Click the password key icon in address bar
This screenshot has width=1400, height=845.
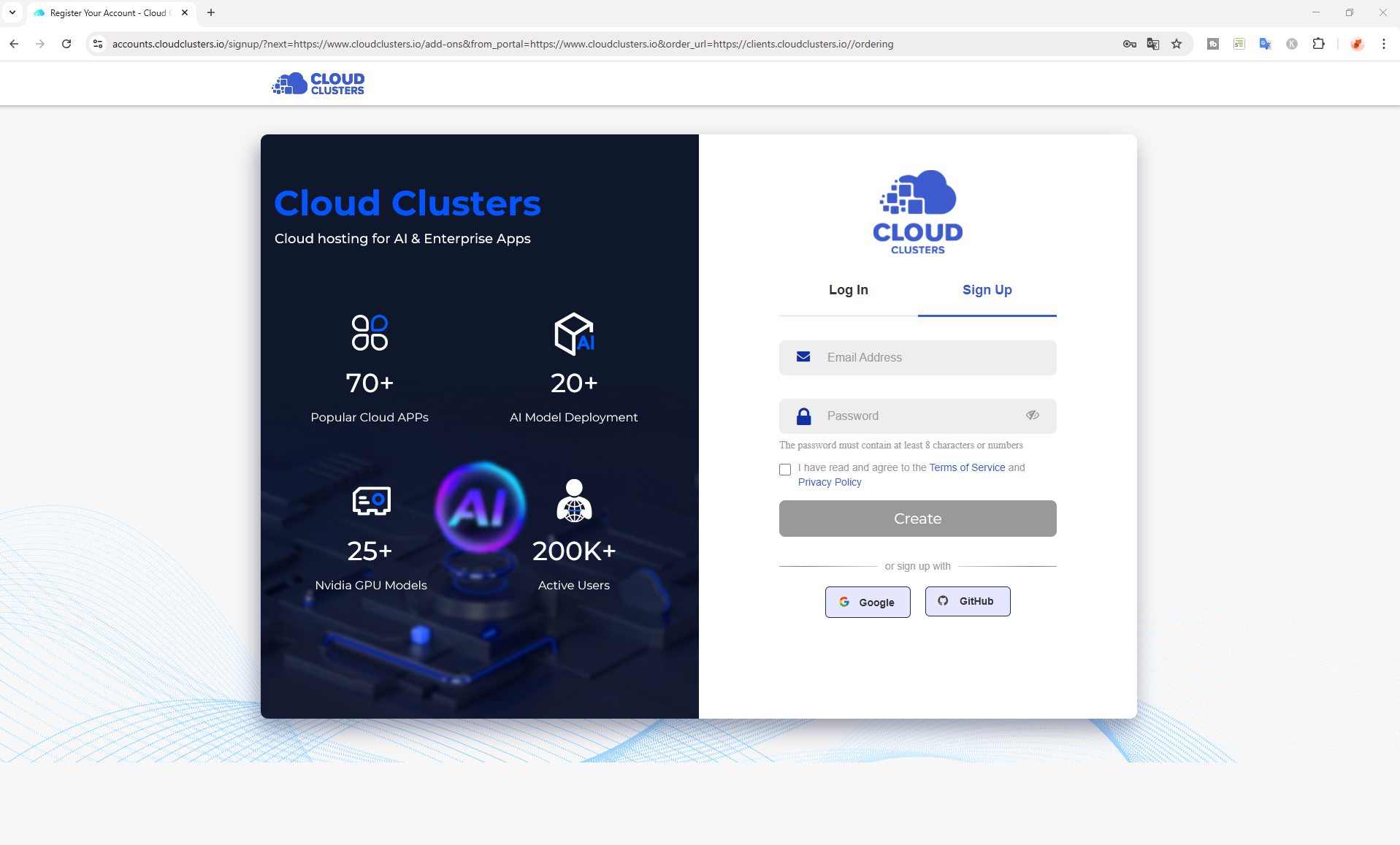click(x=1129, y=44)
